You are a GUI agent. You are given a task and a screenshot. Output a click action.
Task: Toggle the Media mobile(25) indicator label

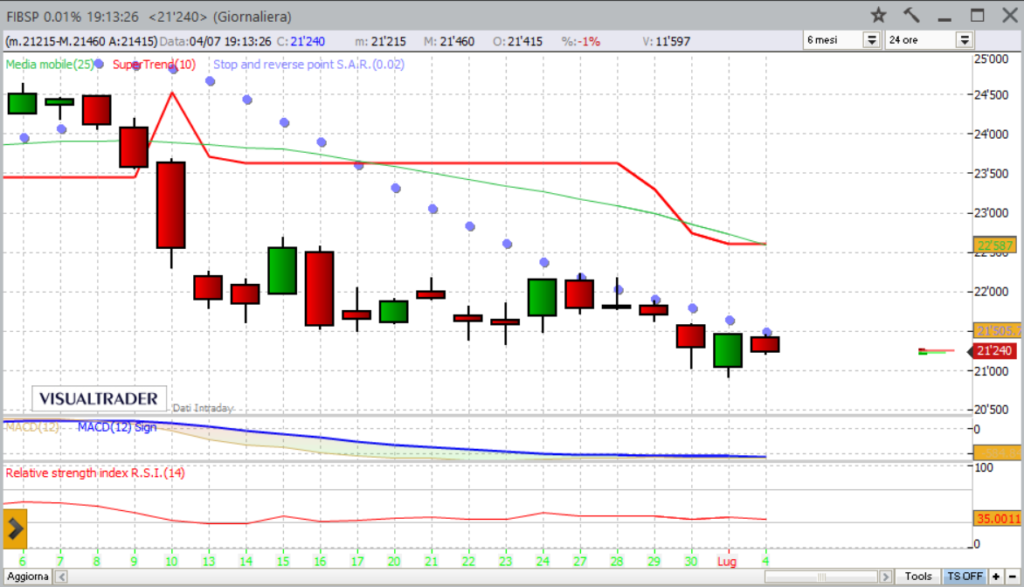coord(51,64)
